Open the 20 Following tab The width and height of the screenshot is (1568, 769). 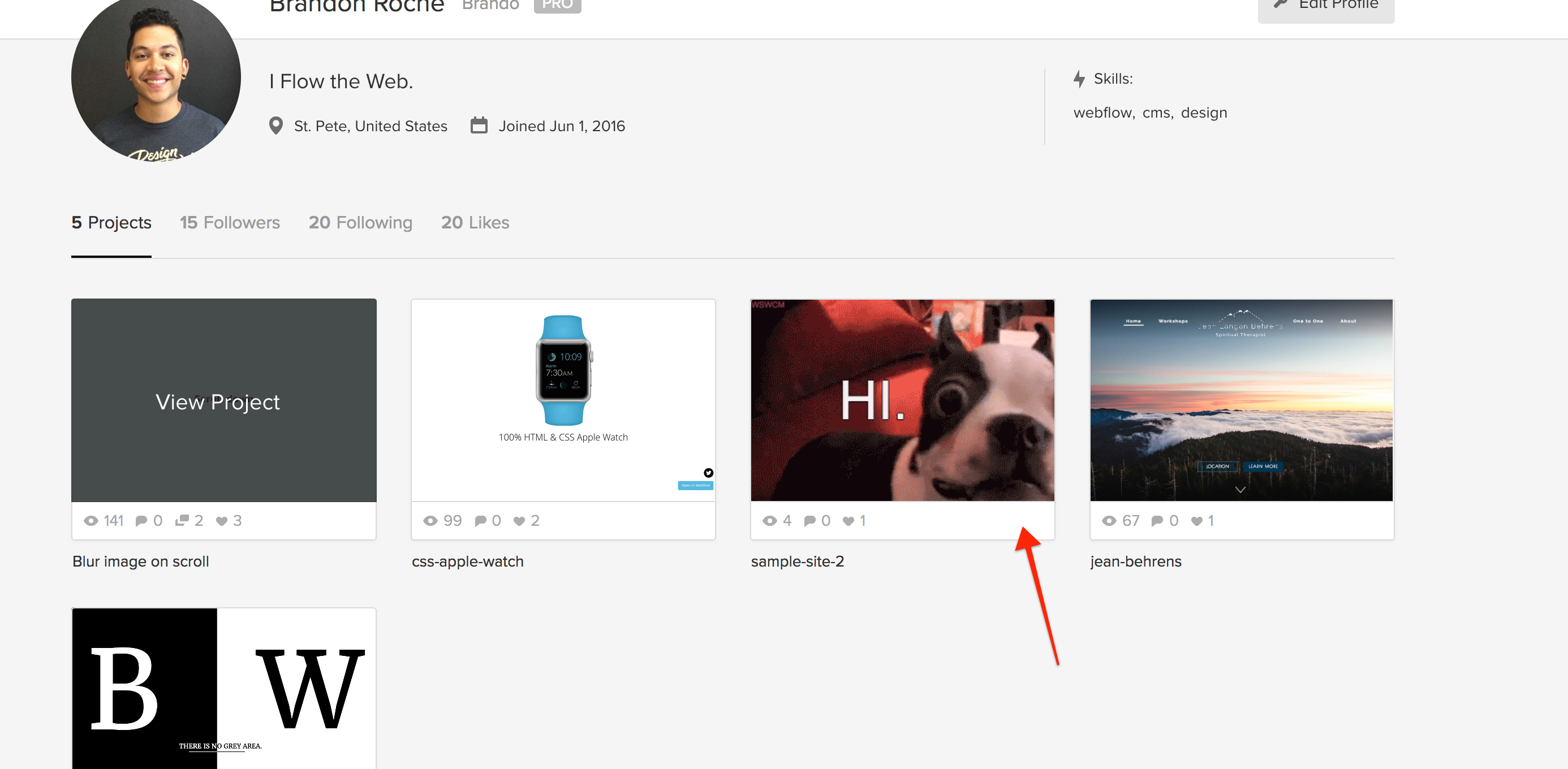[360, 223]
